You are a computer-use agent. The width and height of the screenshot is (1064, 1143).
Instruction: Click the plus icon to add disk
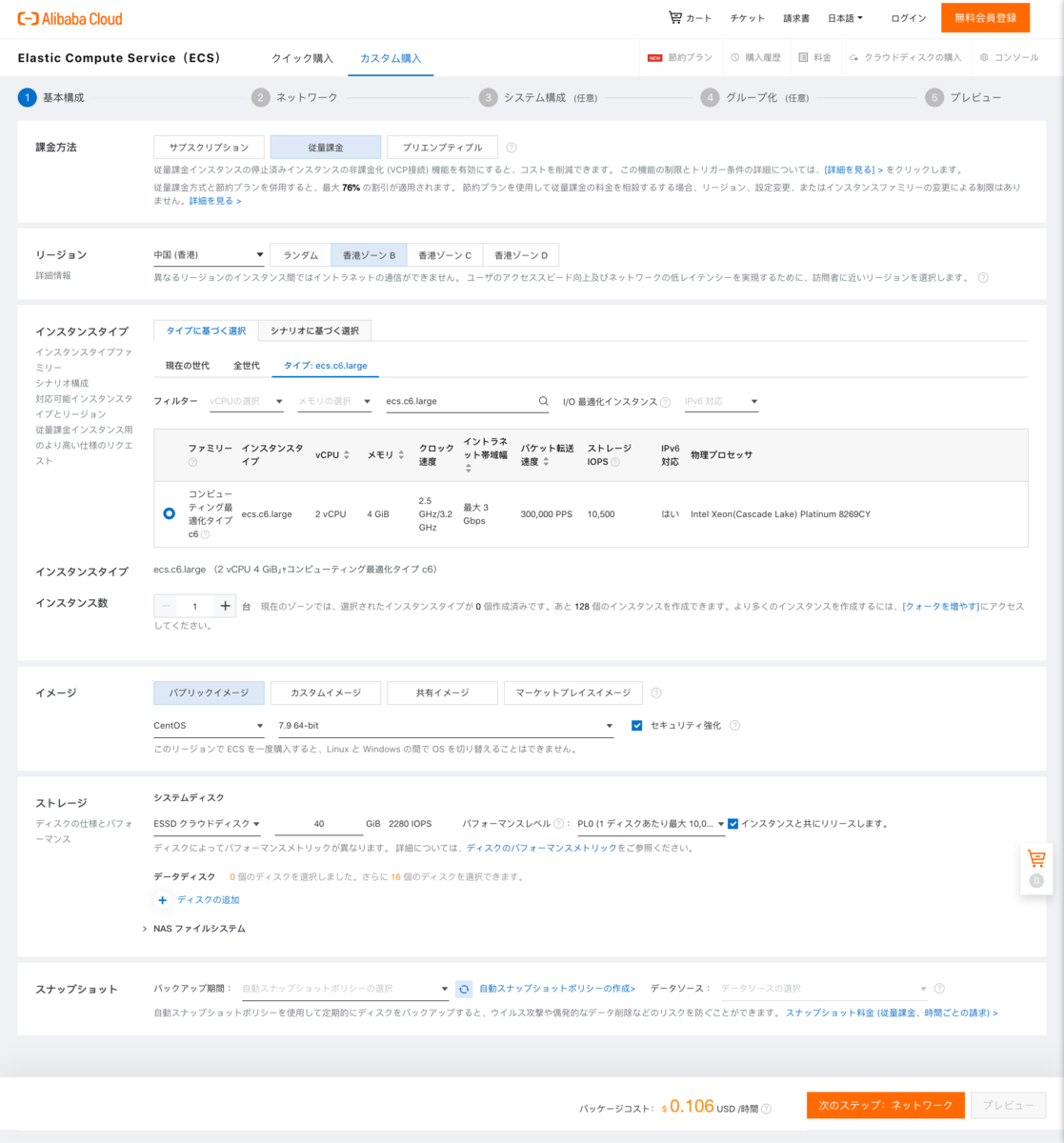(x=163, y=900)
